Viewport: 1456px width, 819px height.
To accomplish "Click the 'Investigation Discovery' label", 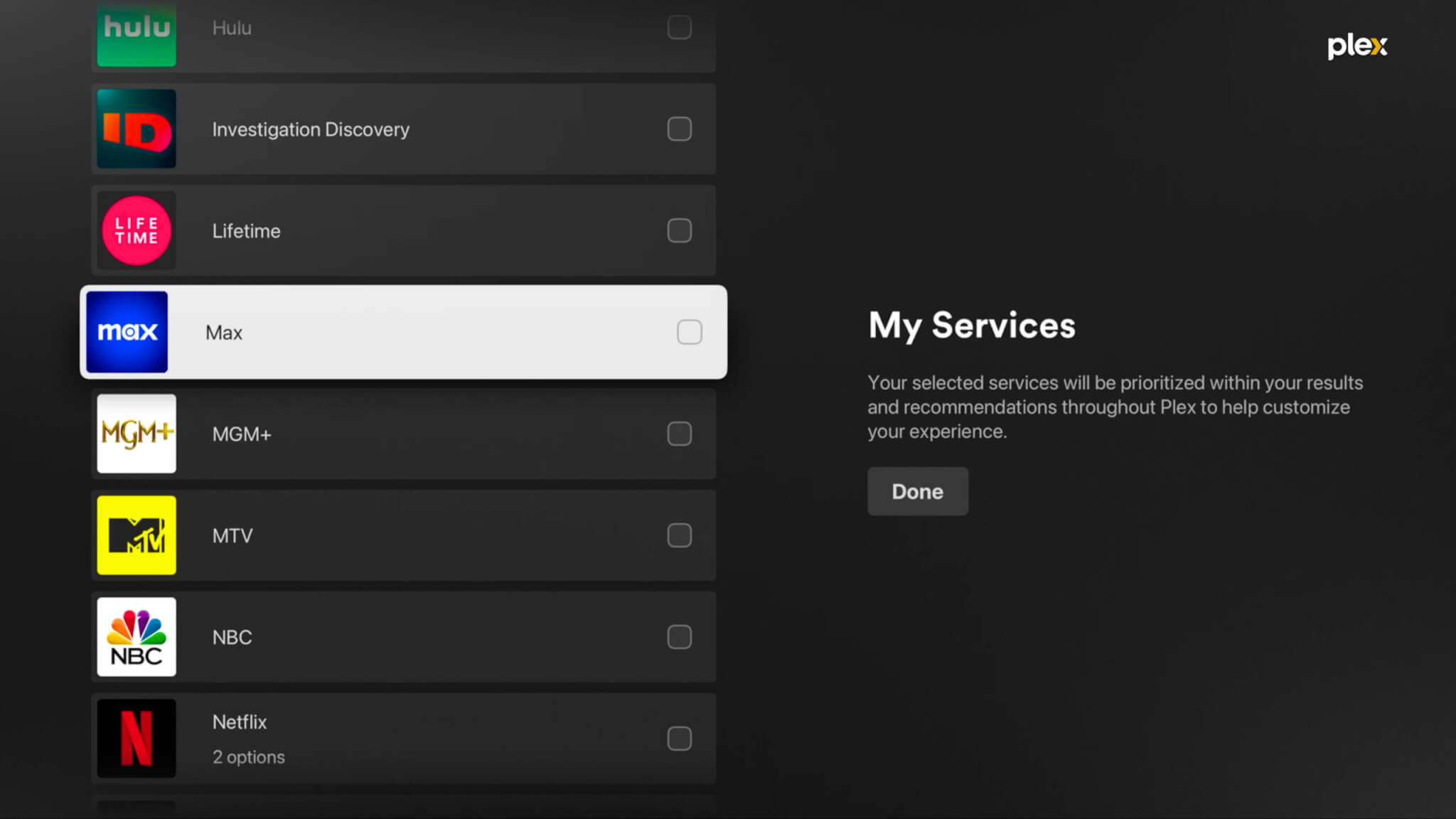I will click(311, 129).
